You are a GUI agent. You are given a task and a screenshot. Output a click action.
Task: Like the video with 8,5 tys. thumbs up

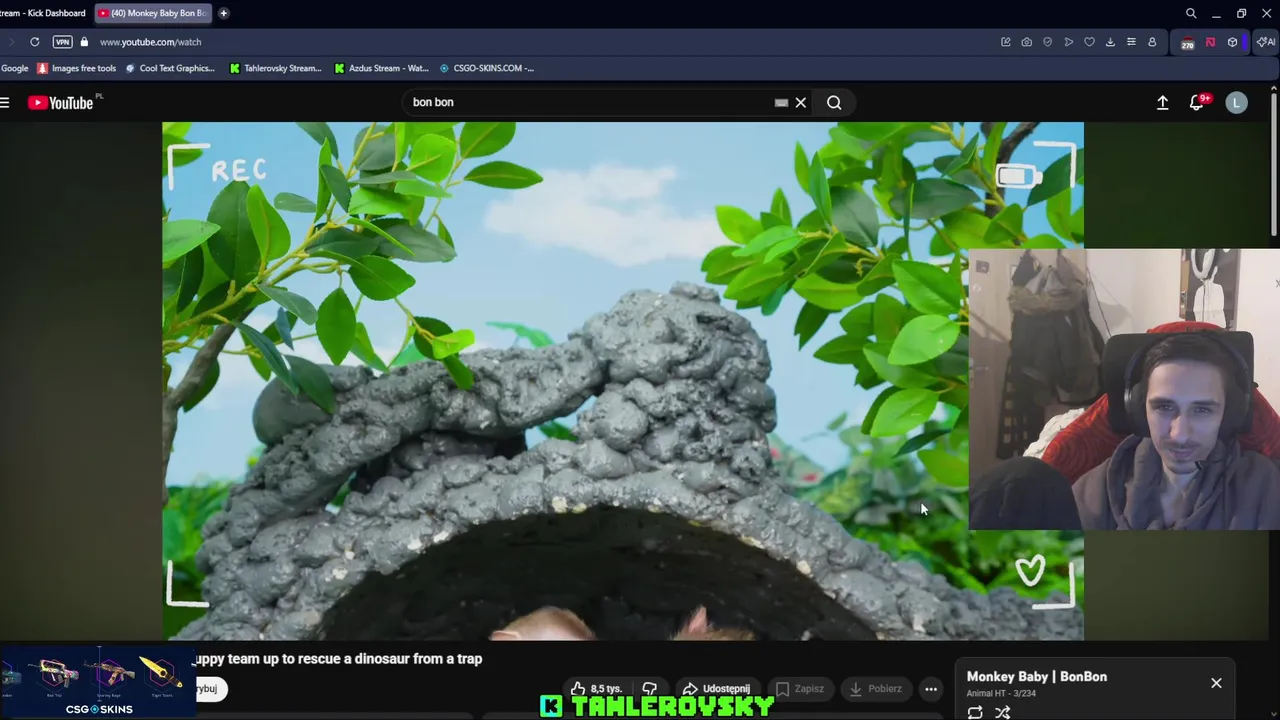(x=597, y=689)
